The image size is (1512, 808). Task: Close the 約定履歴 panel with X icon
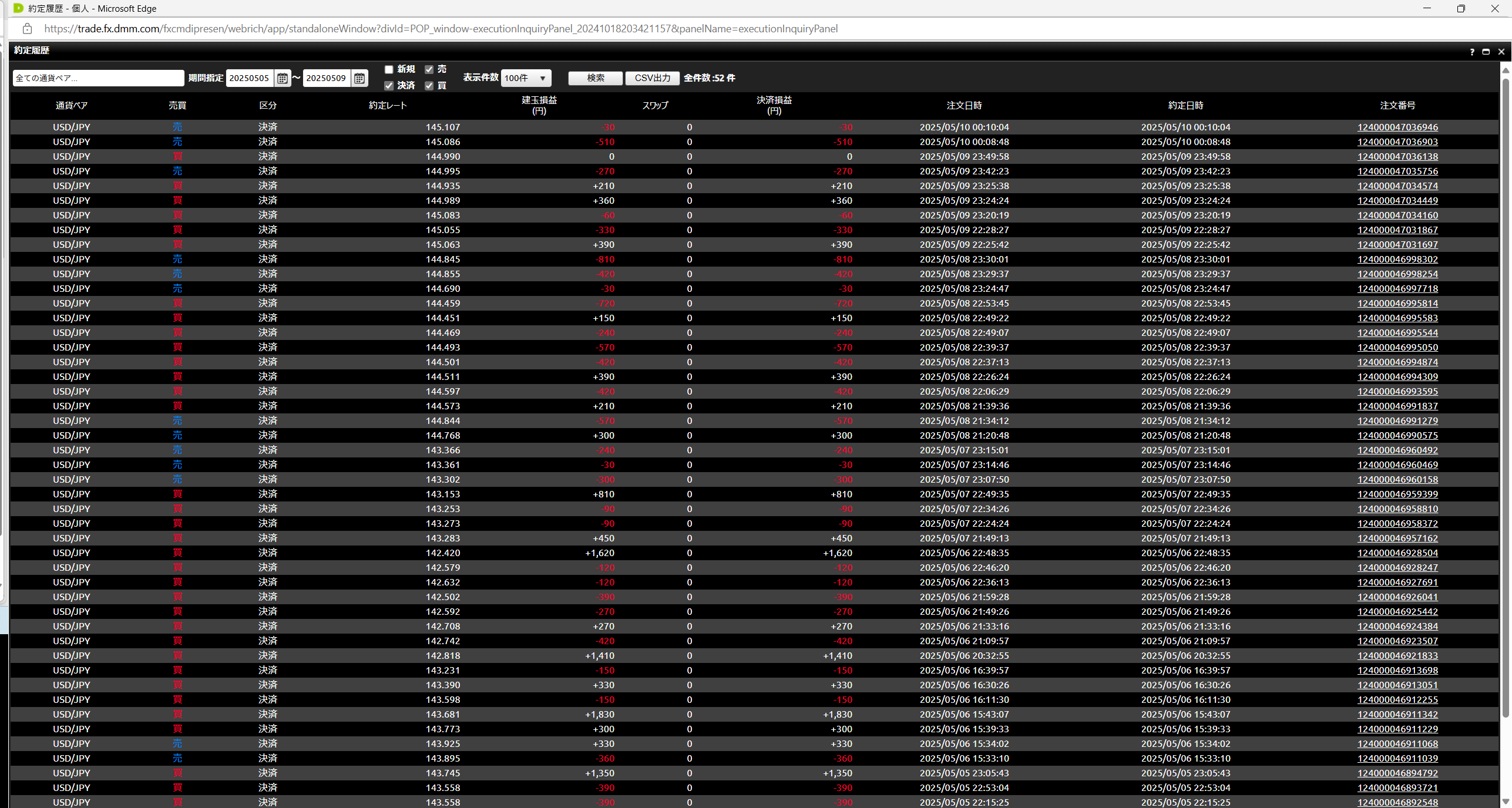click(x=1501, y=52)
